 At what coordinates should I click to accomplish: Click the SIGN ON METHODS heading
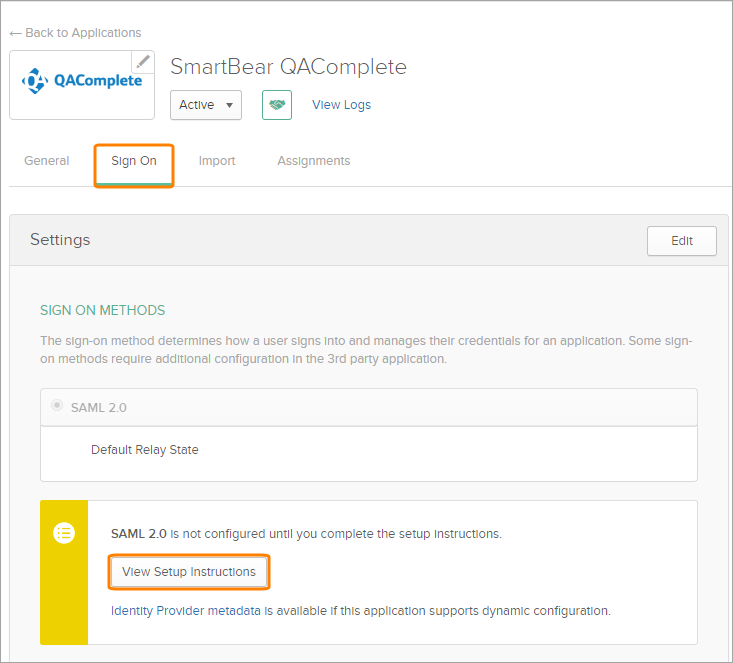(x=102, y=311)
